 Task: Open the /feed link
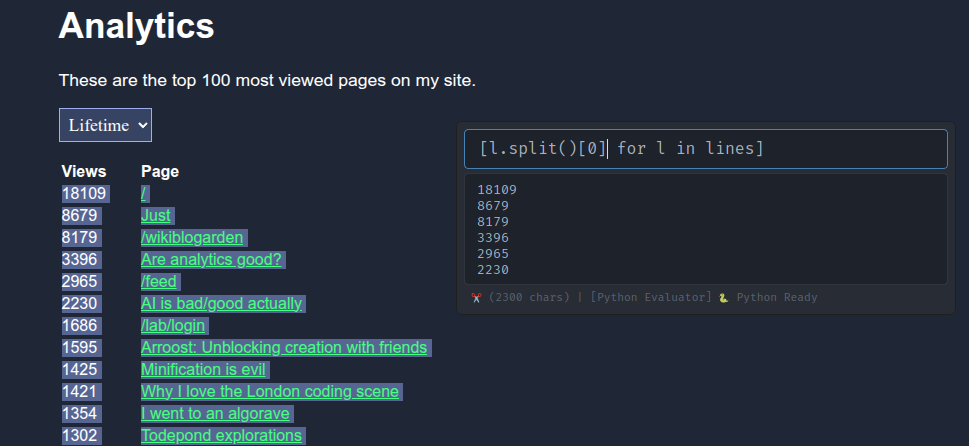[159, 282]
